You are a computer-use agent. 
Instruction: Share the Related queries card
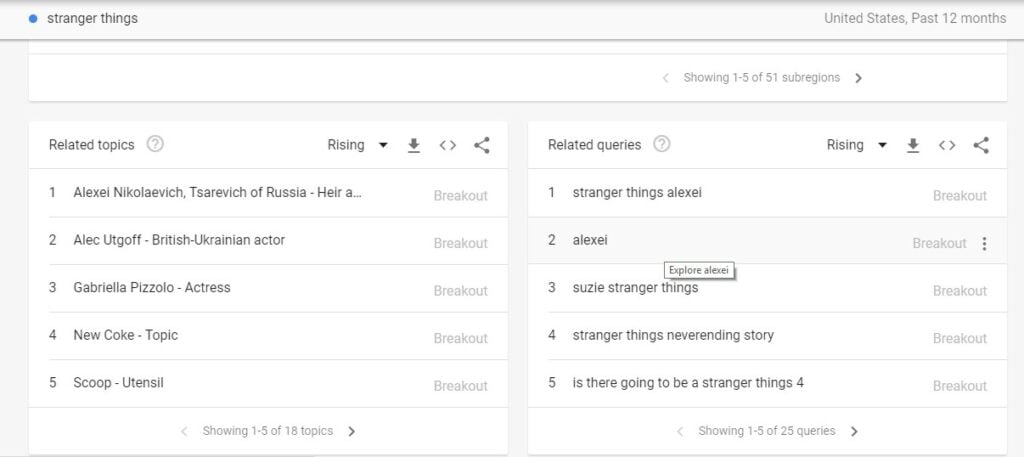[x=981, y=145]
